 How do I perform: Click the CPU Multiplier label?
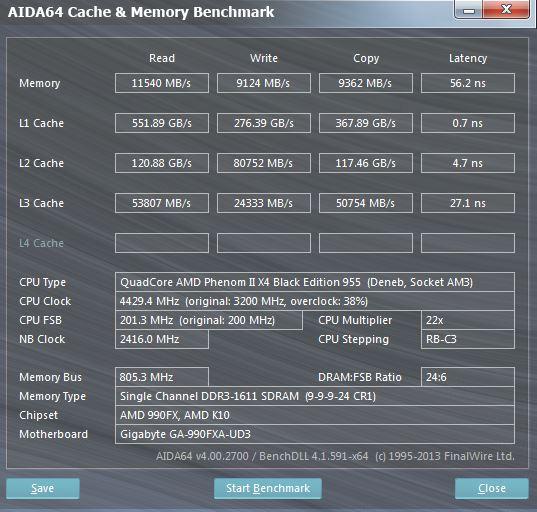pos(355,320)
